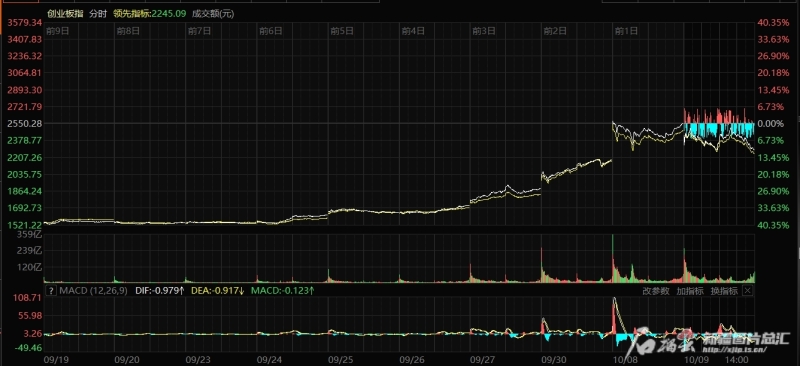Image resolution: width=800 pixels, height=366 pixels.
Task: Select the 前5日 day marker
Action: click(x=342, y=31)
